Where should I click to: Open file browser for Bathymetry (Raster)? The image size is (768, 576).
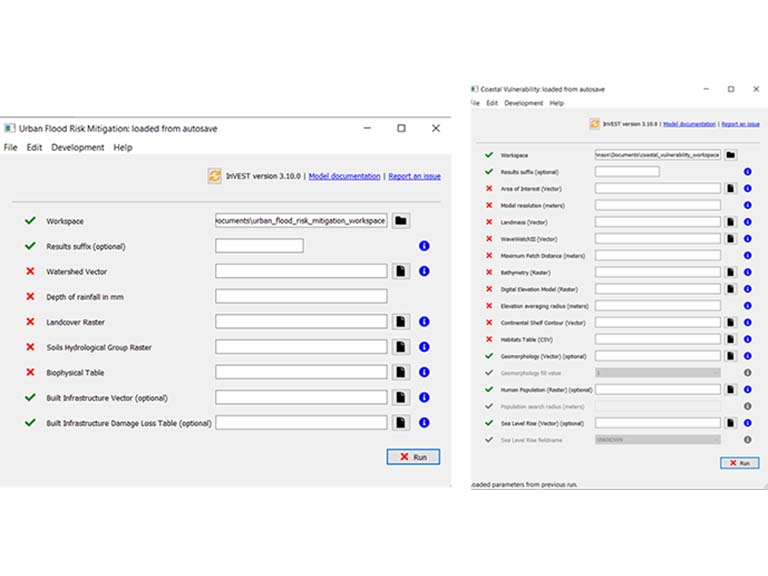(x=730, y=272)
